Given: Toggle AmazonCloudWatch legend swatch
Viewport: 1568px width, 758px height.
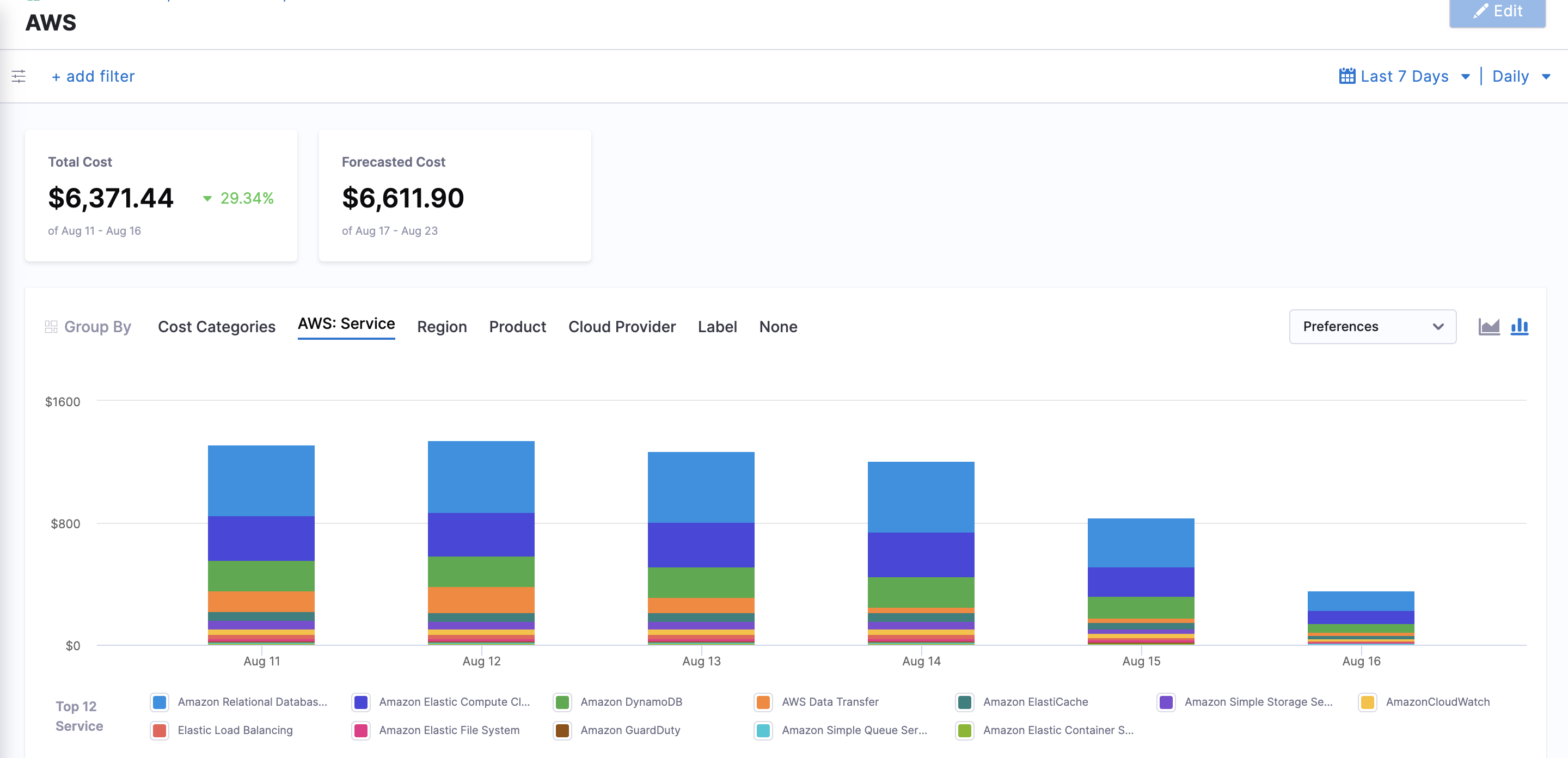Looking at the screenshot, I should click(x=1368, y=702).
